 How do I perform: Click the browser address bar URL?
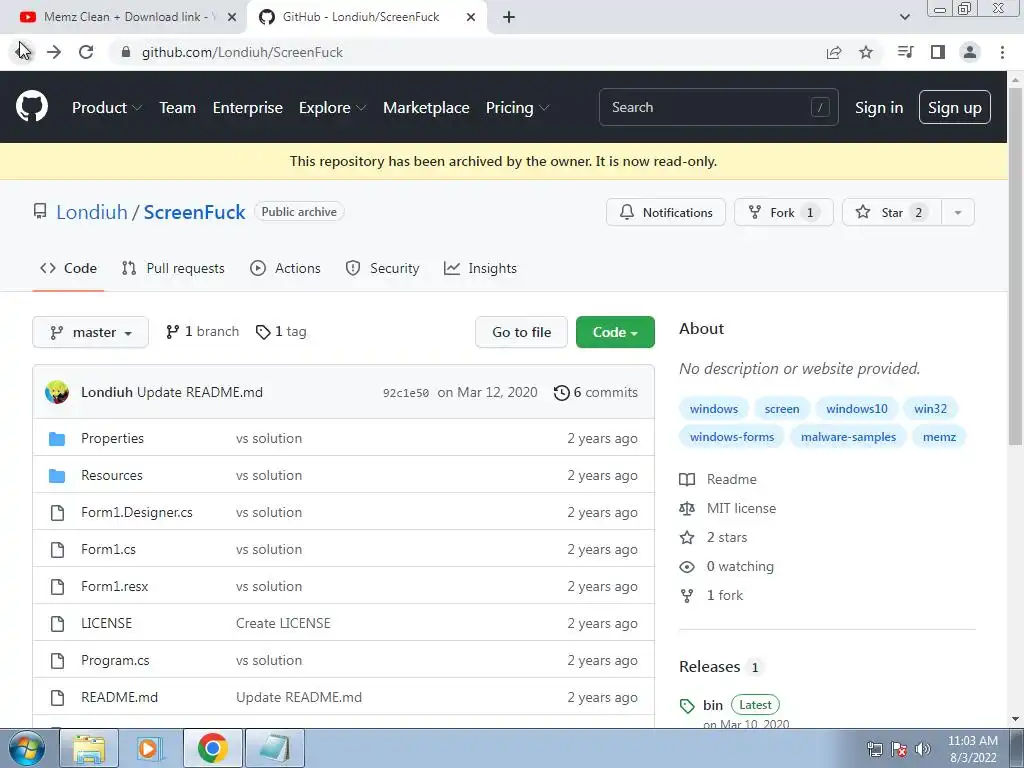[242, 52]
